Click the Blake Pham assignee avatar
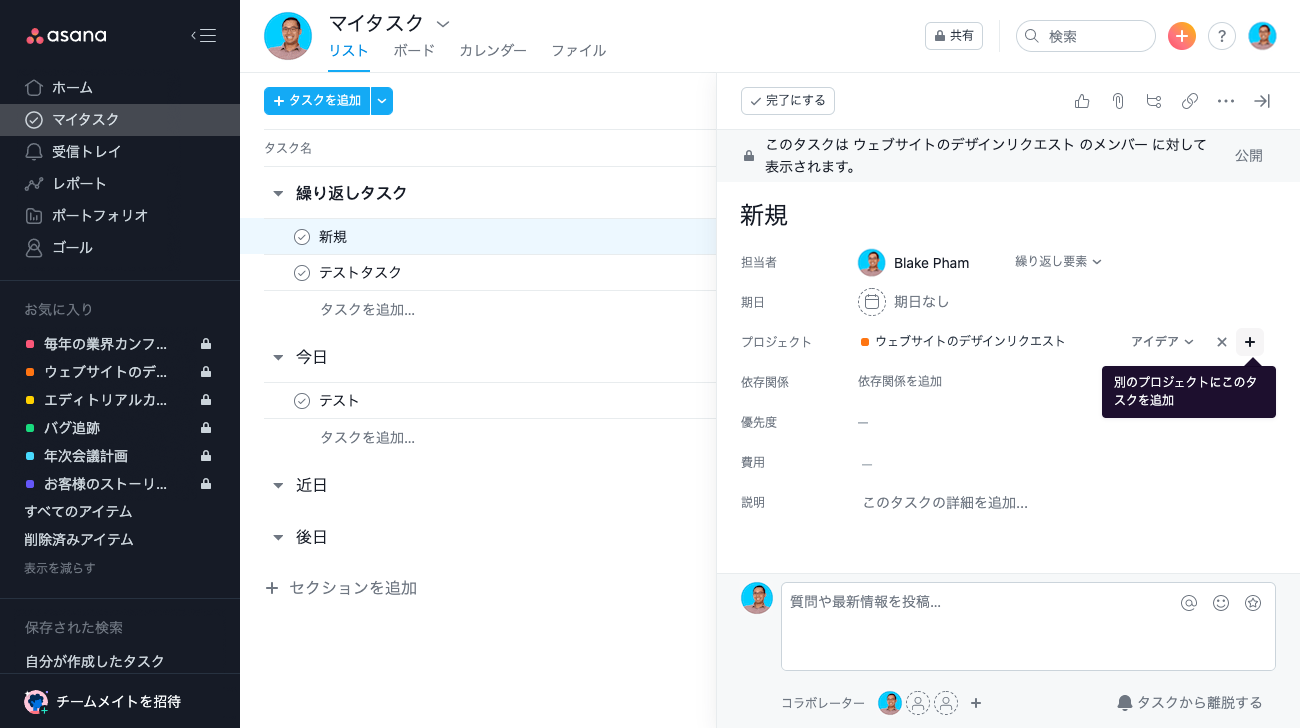This screenshot has width=1300, height=728. pos(872,263)
